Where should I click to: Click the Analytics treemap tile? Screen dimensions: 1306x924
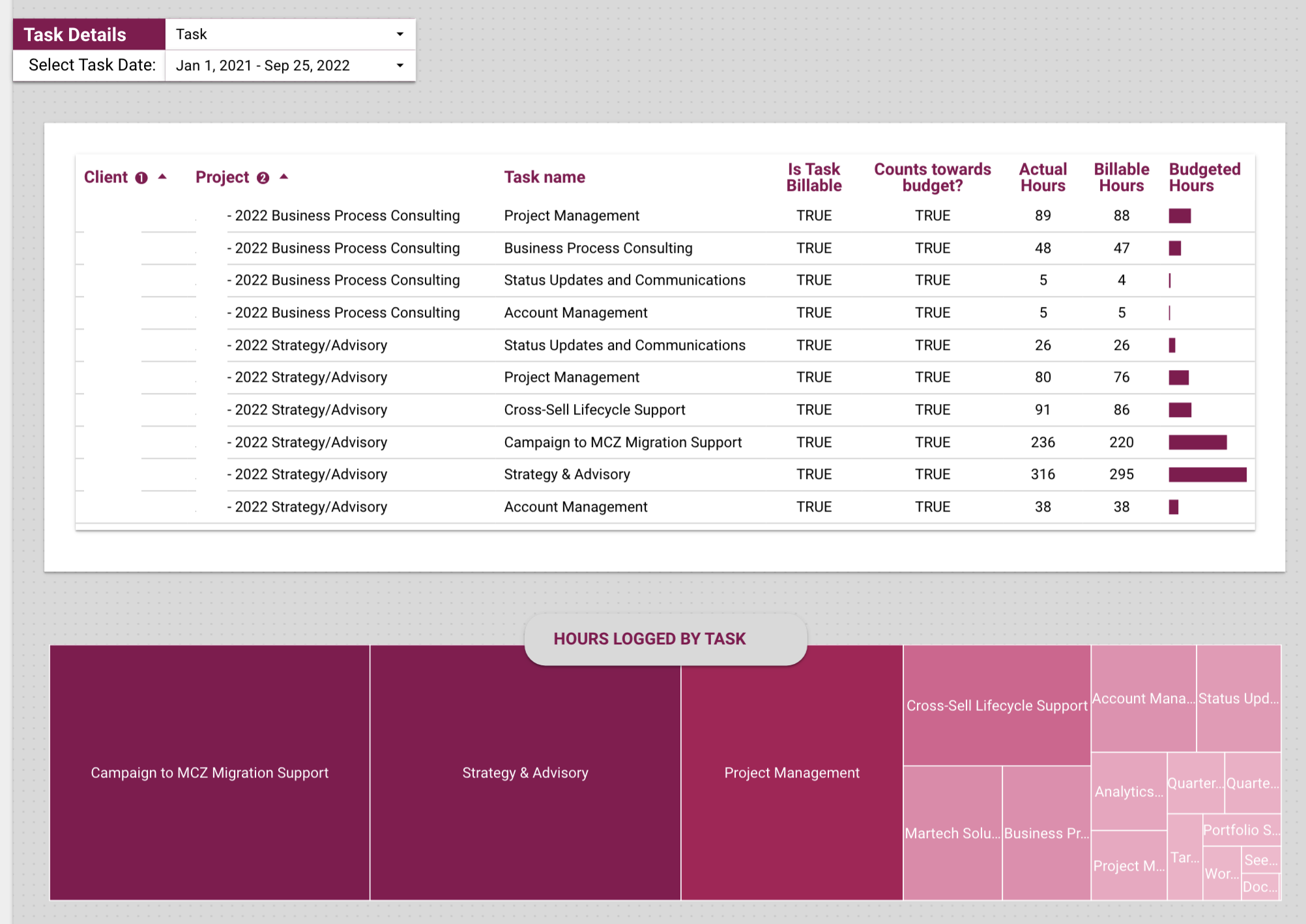click(1128, 792)
